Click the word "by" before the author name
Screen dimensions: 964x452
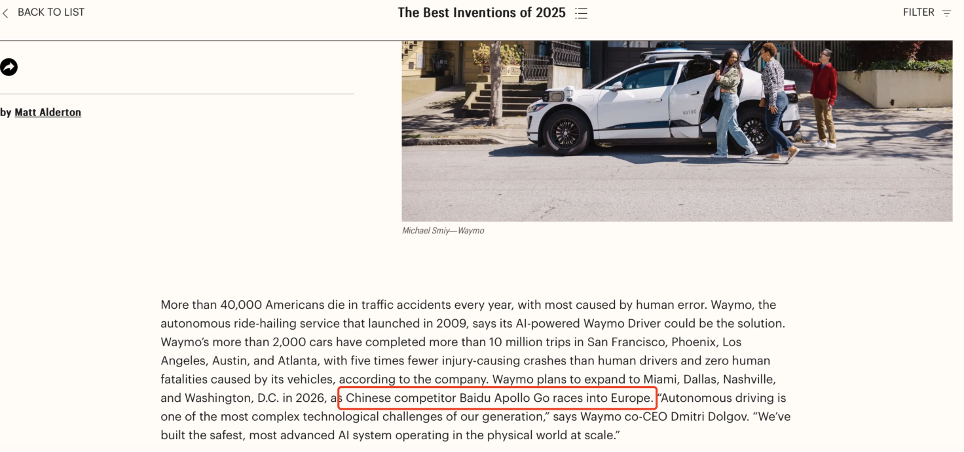coord(6,113)
